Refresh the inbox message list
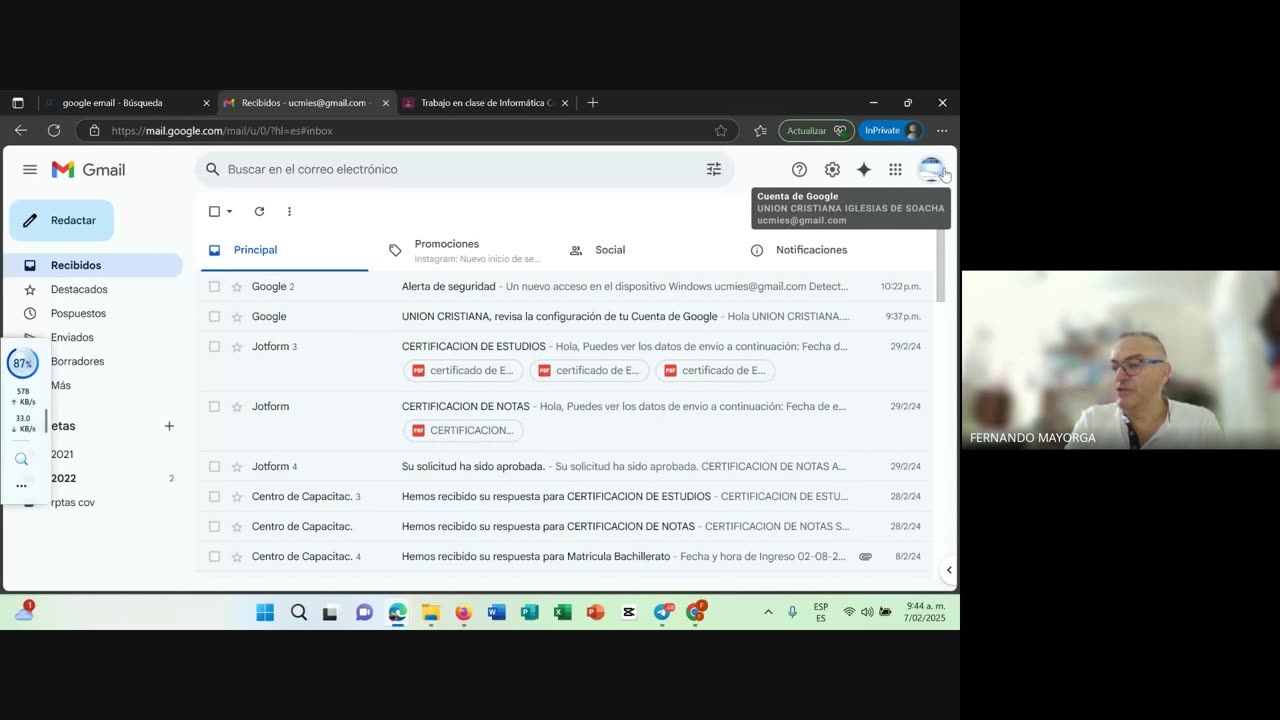The image size is (1280, 720). (x=259, y=211)
